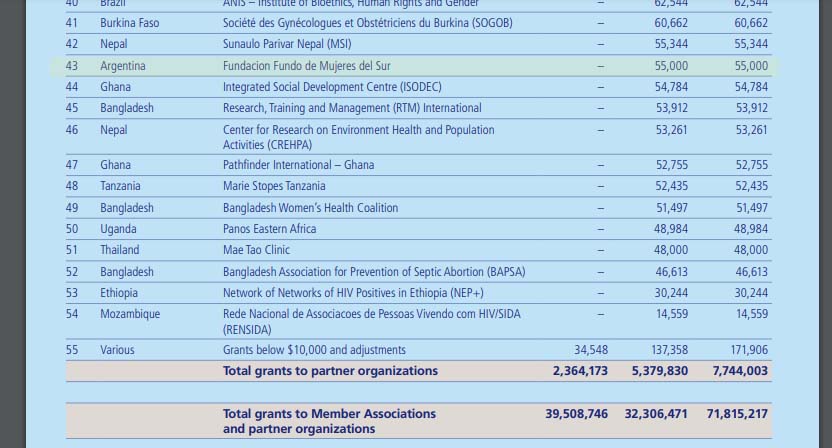Click the 71,815,217 grand total figure

pos(735,413)
